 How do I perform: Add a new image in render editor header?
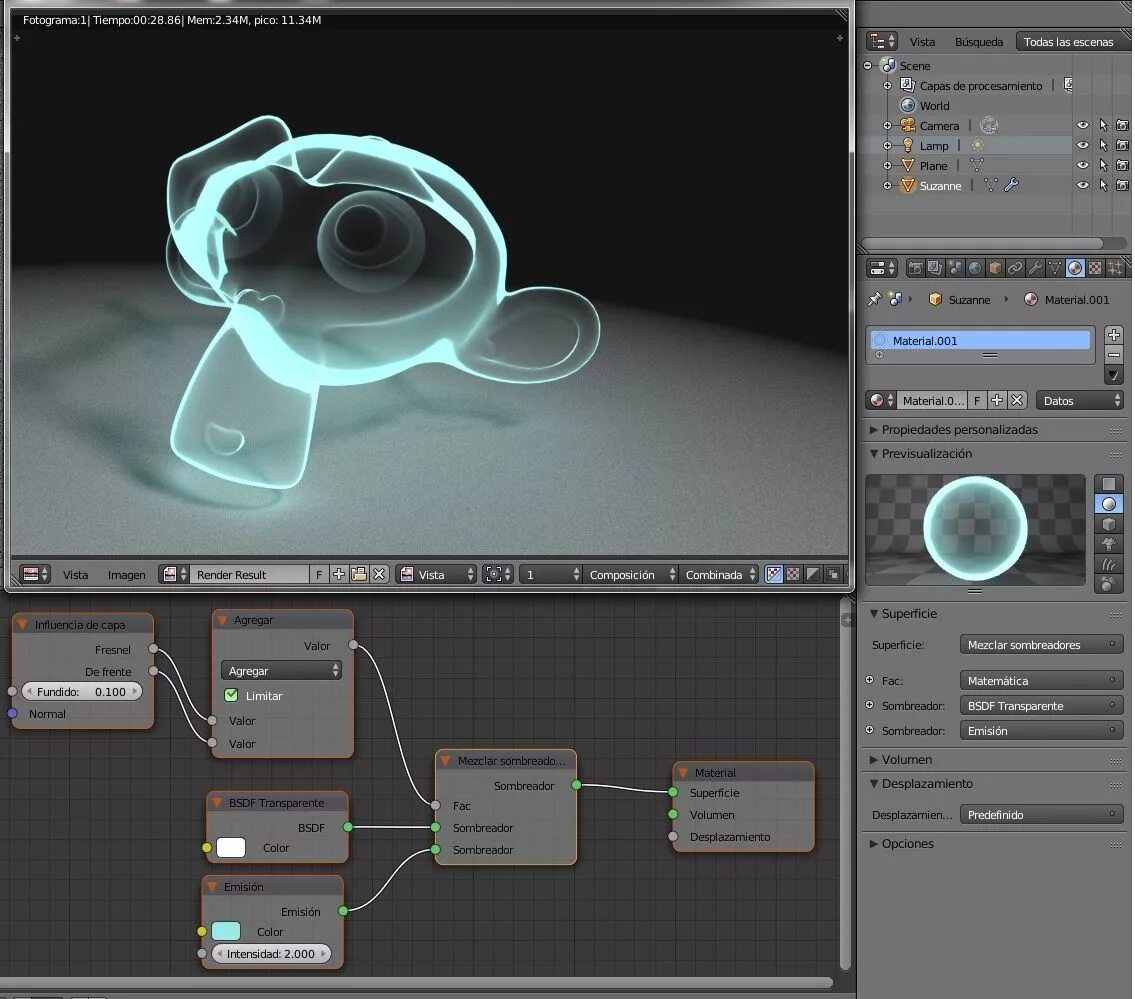(338, 574)
